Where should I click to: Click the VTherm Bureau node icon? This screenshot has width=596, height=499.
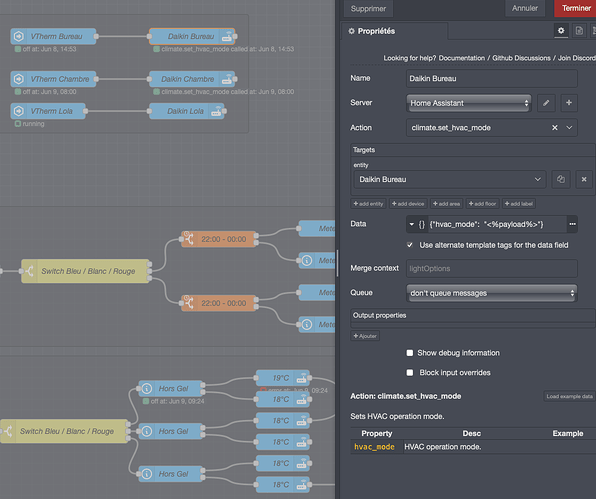tap(19, 36)
